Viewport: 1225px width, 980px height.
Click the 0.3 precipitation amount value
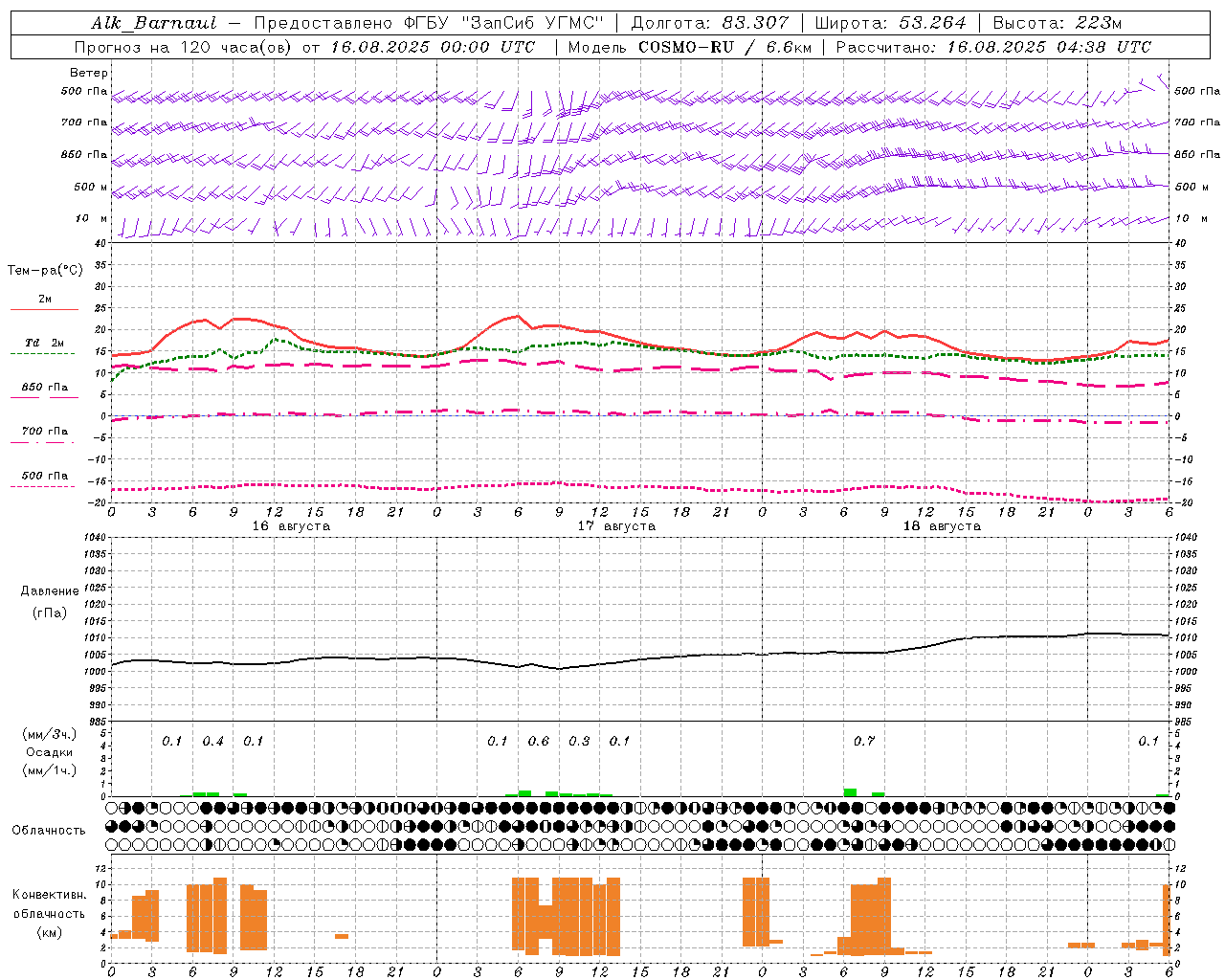pos(579,742)
